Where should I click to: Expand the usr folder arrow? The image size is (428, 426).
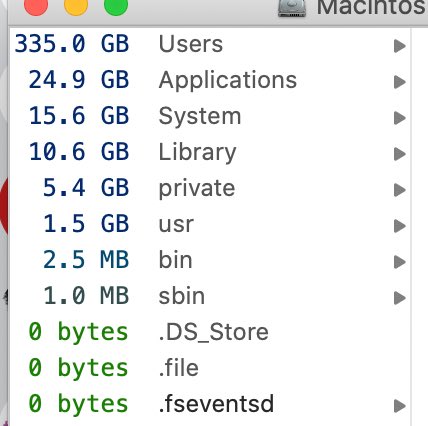coord(399,226)
